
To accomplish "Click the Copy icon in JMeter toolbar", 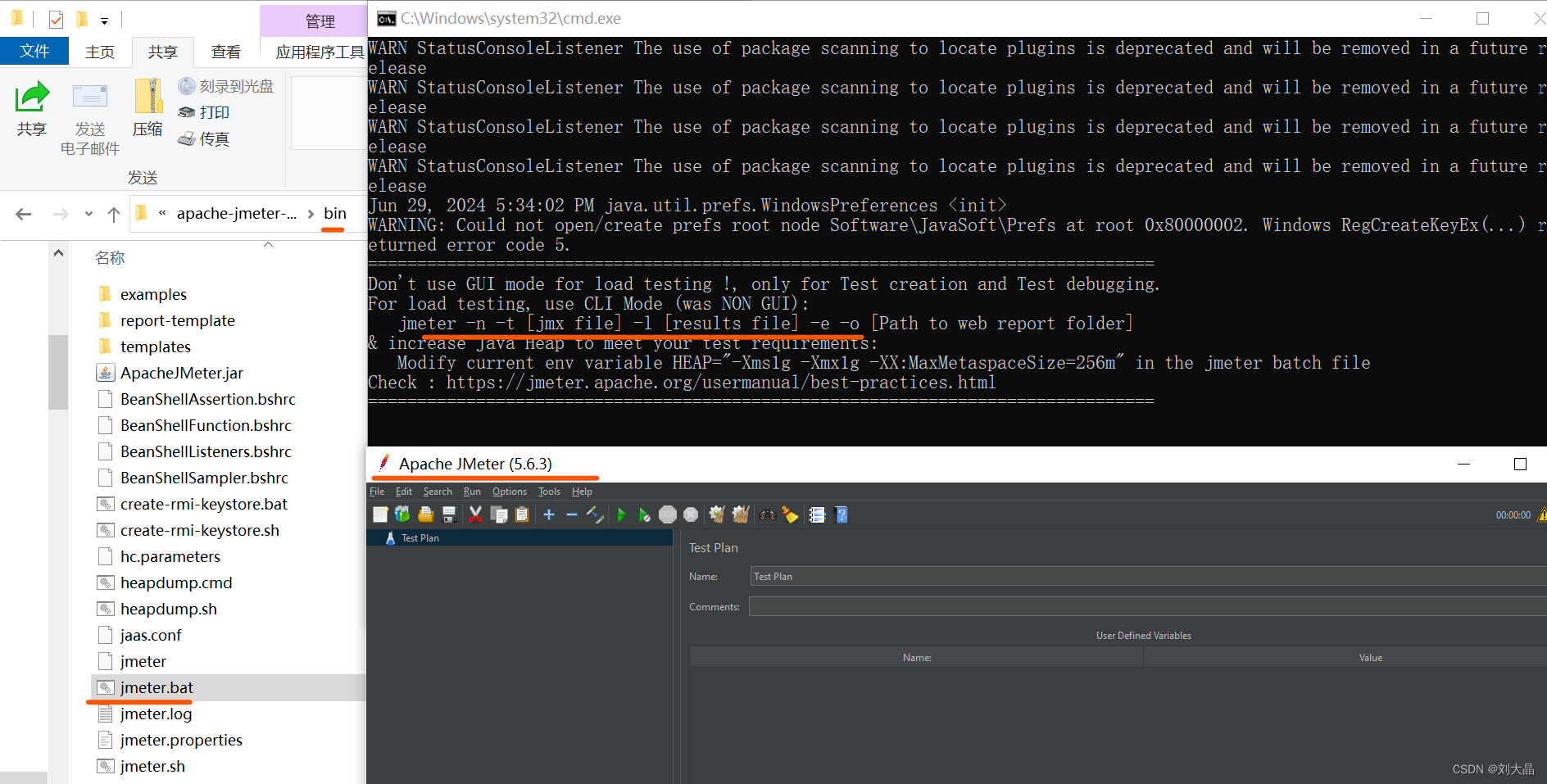I will [498, 514].
